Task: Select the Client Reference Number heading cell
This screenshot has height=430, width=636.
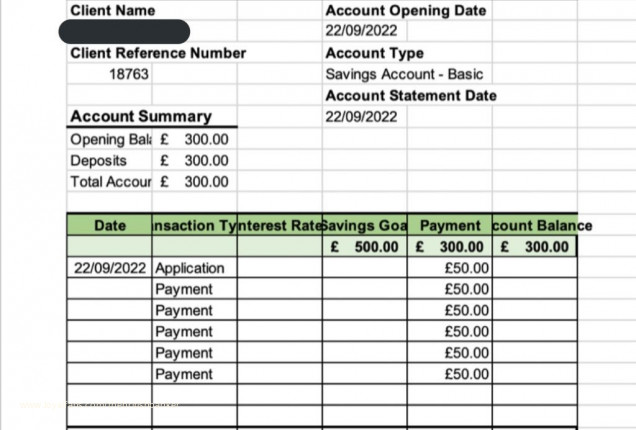Action: click(x=157, y=53)
